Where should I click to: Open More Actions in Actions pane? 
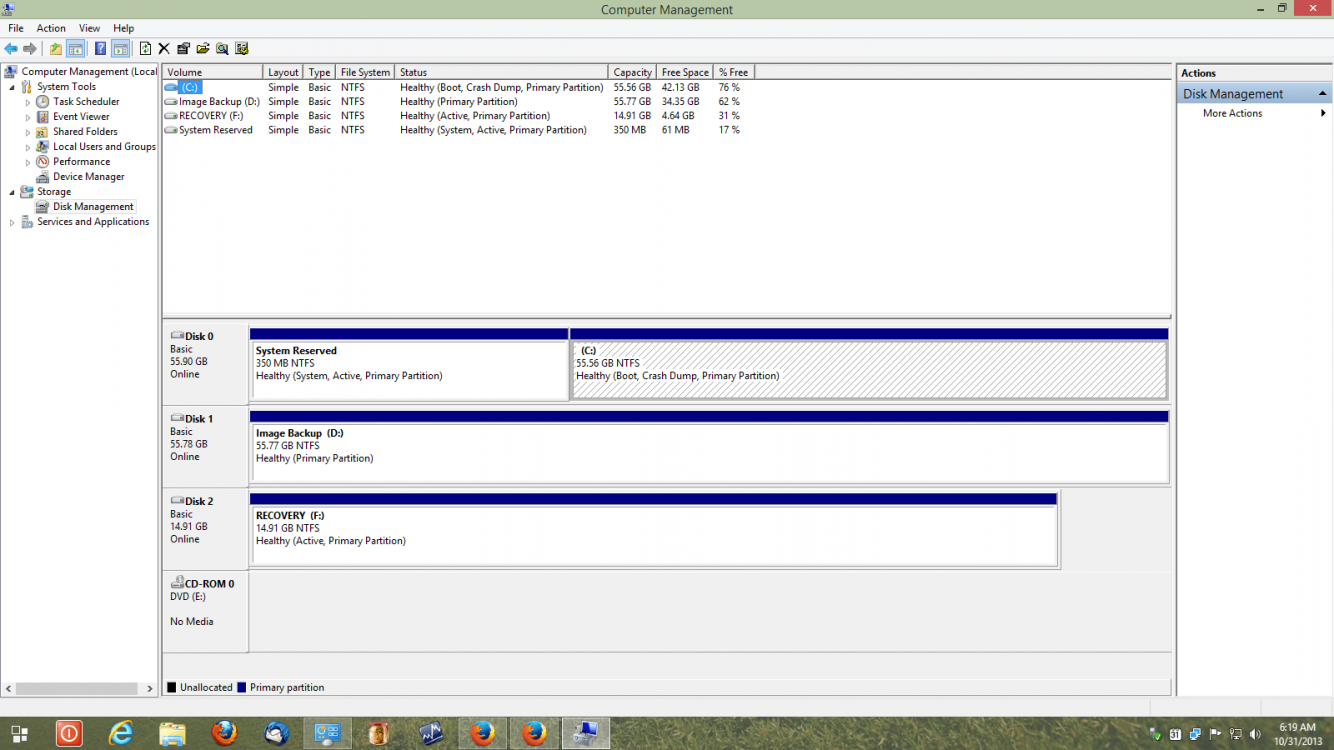point(1232,113)
